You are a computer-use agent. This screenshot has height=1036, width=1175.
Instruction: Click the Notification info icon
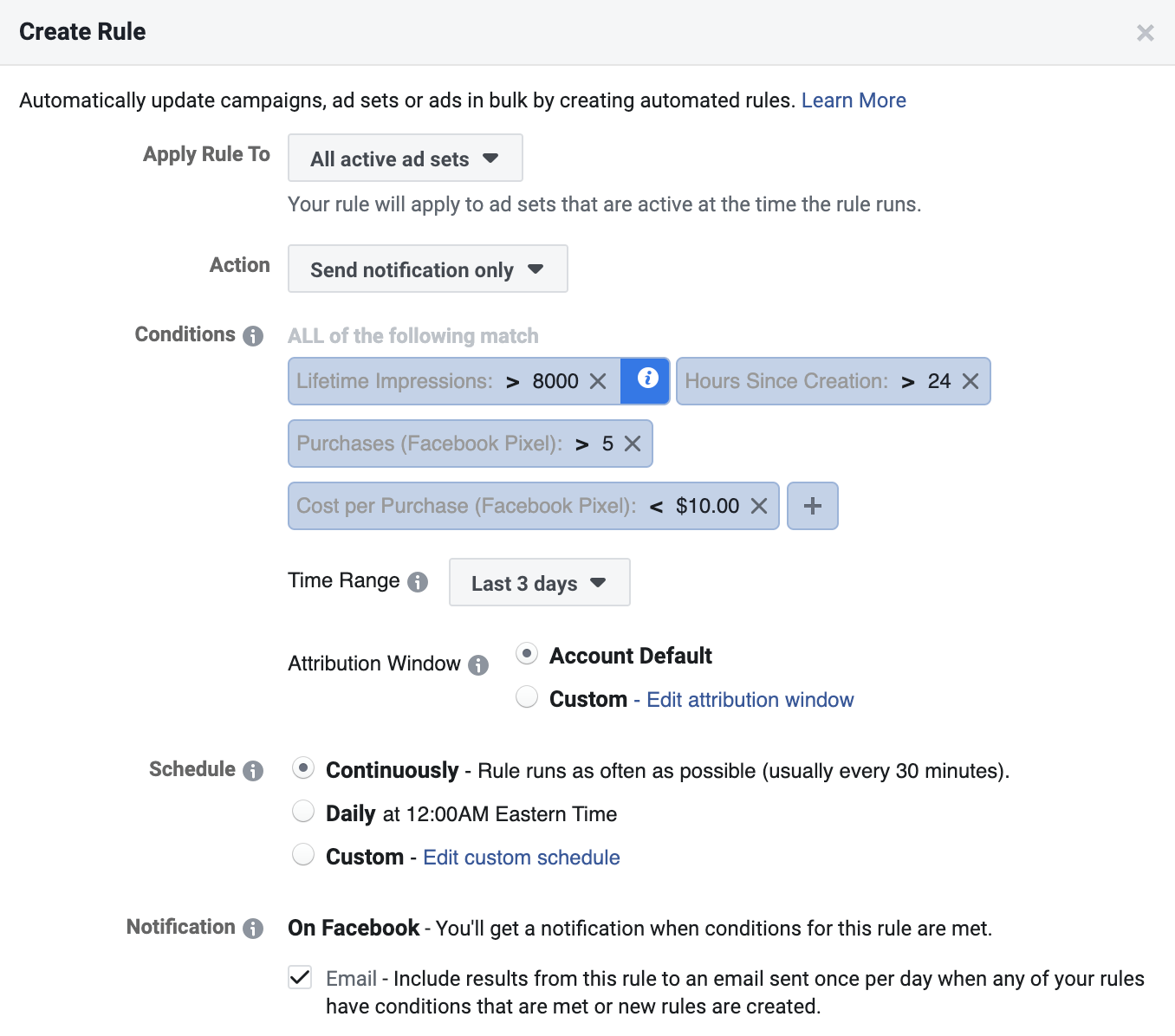tap(253, 929)
